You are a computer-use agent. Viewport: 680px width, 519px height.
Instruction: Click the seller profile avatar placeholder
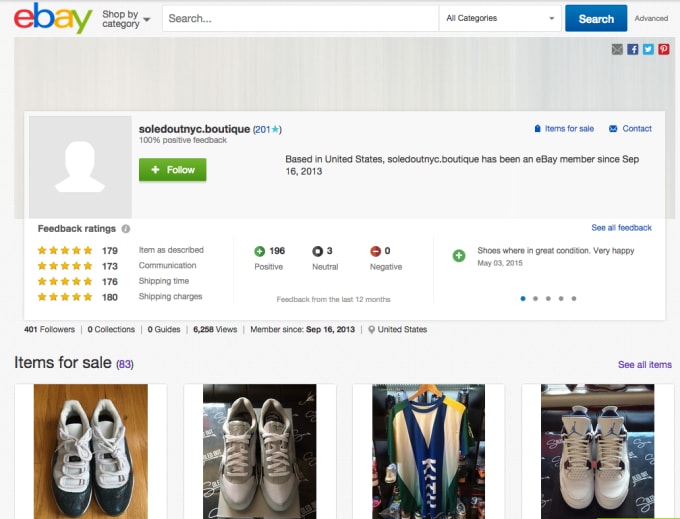(x=80, y=167)
